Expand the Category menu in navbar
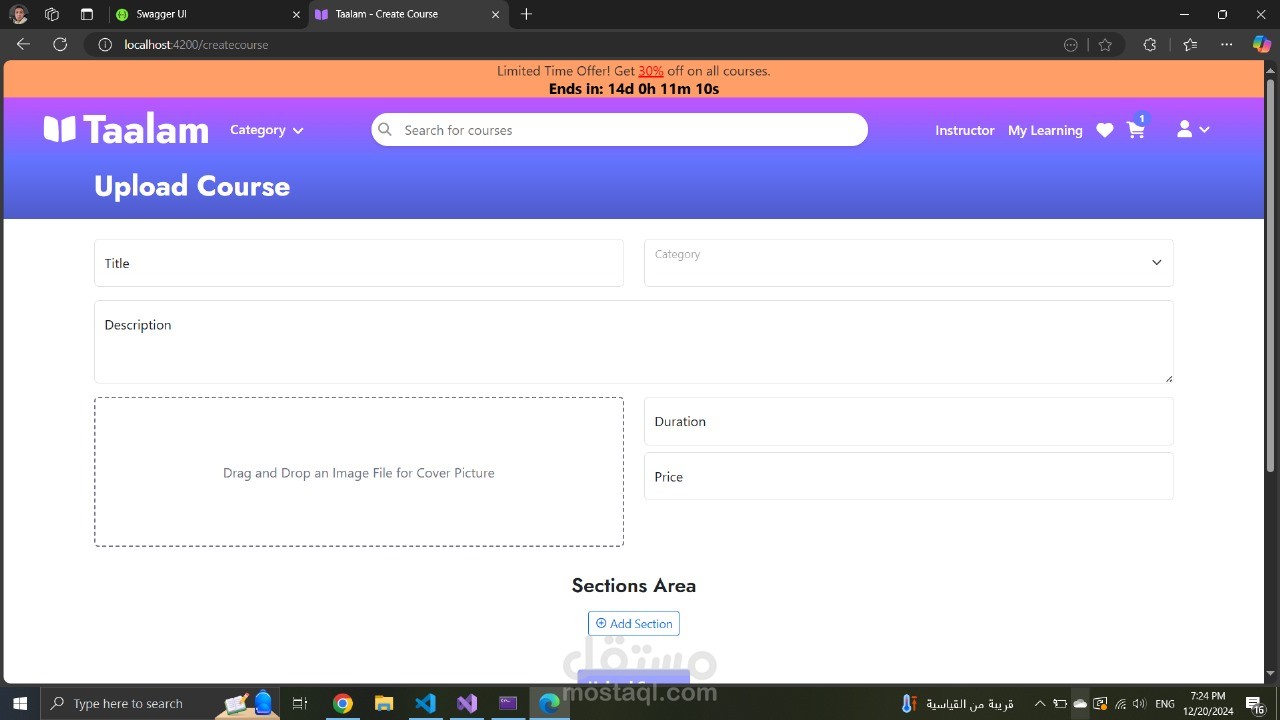 (x=267, y=130)
